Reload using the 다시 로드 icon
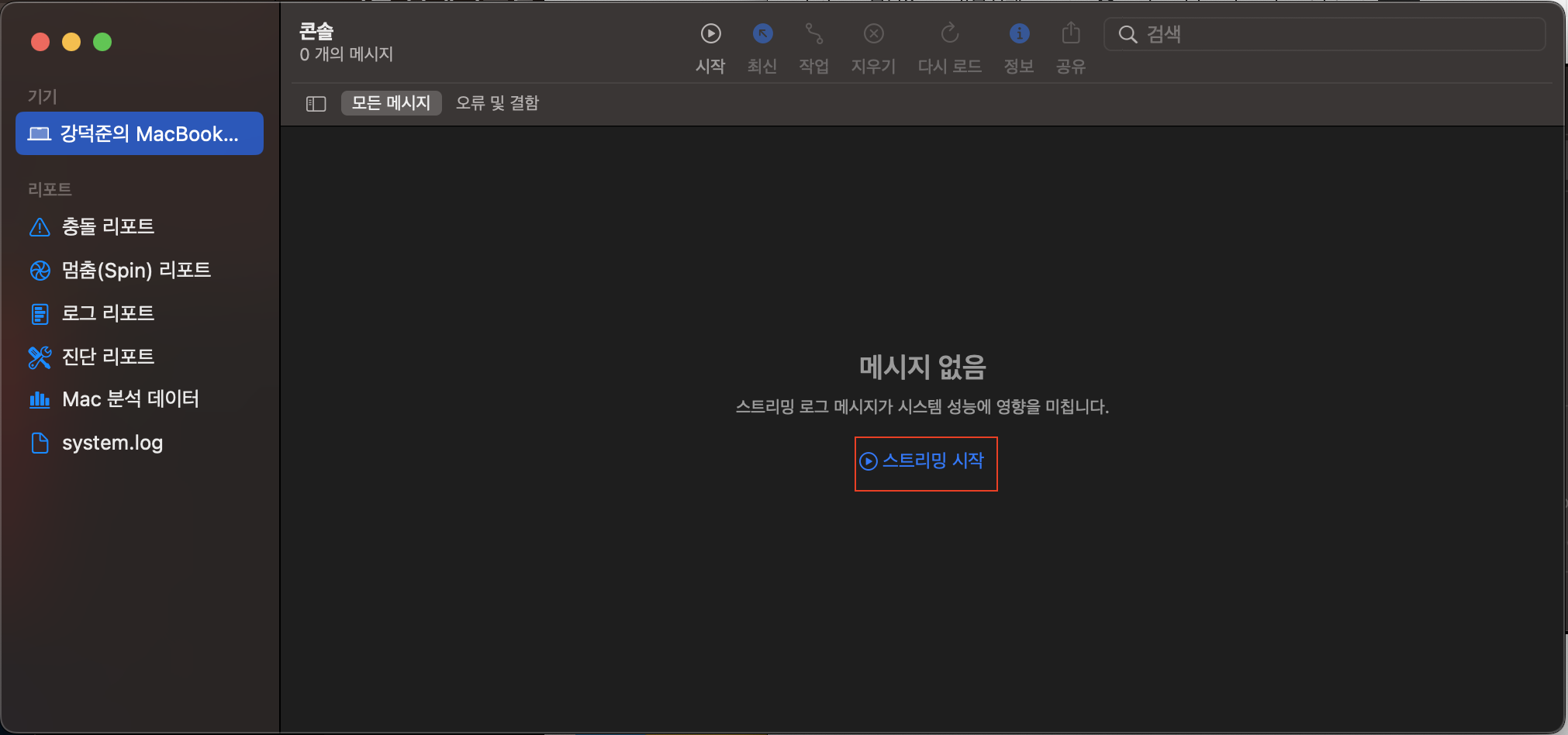Image resolution: width=1568 pixels, height=735 pixels. [950, 33]
